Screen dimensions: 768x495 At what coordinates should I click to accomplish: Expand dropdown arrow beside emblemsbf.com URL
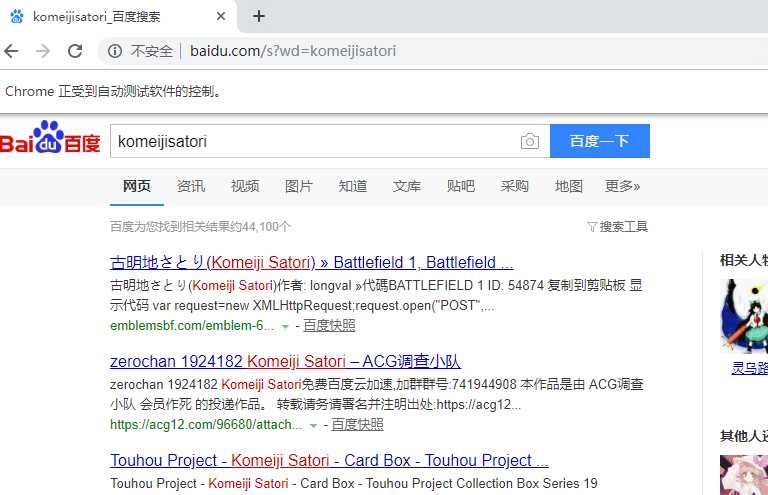[285, 327]
